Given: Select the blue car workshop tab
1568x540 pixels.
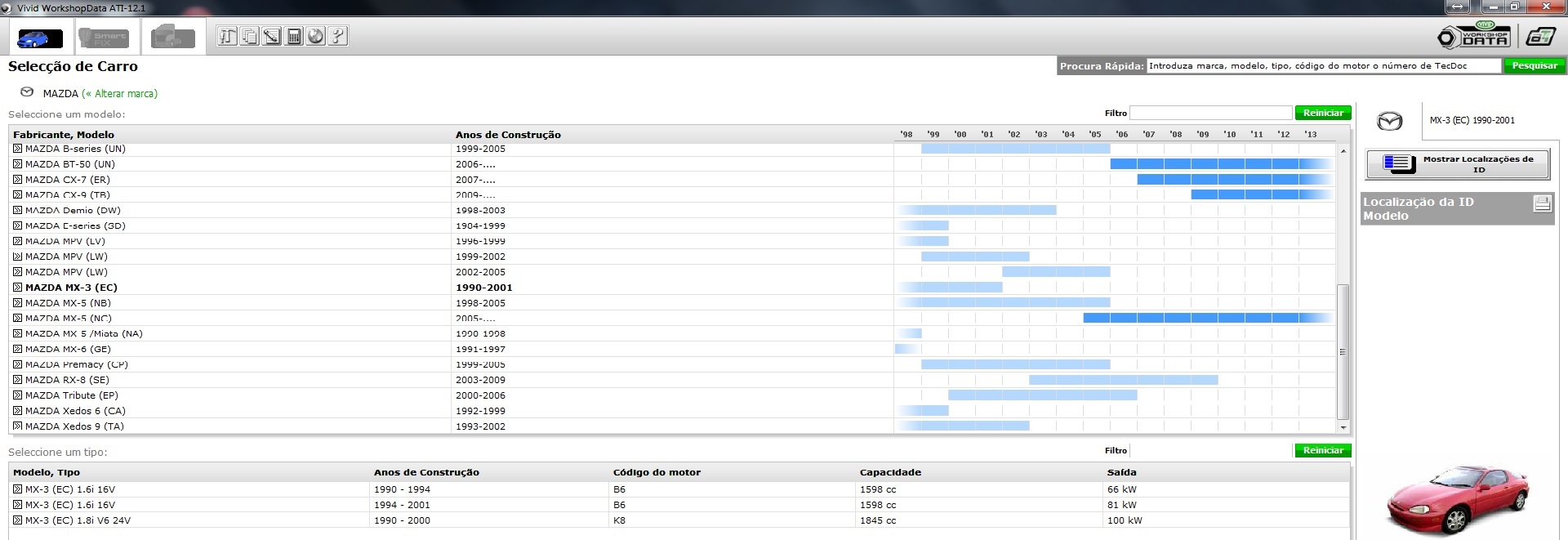Looking at the screenshot, I should point(39,38).
